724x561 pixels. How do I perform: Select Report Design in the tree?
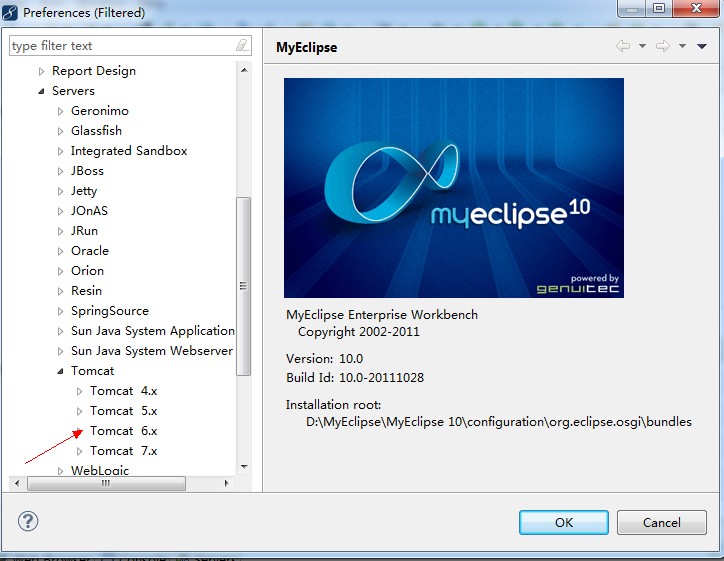(x=94, y=71)
